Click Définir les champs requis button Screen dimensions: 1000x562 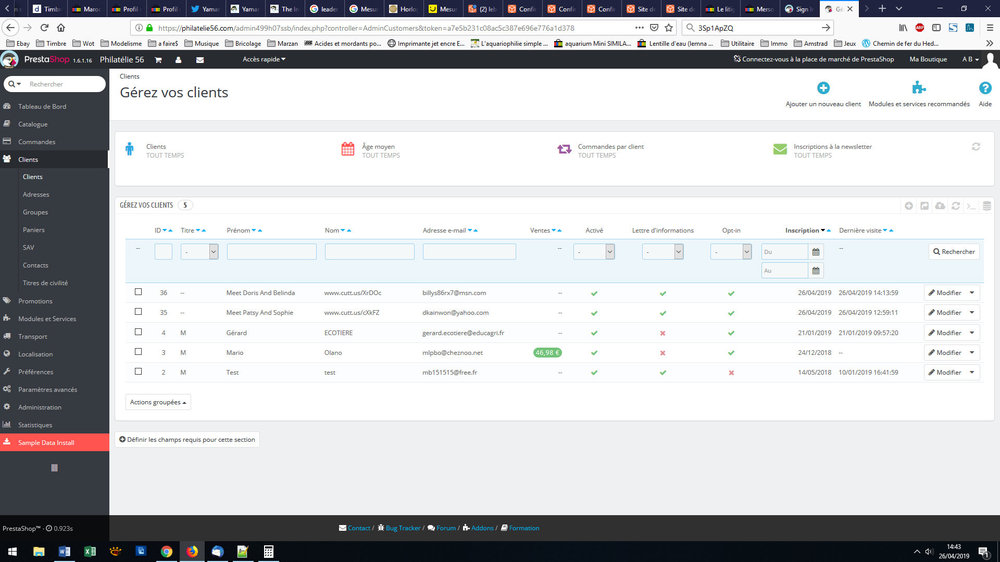pyautogui.click(x=188, y=440)
